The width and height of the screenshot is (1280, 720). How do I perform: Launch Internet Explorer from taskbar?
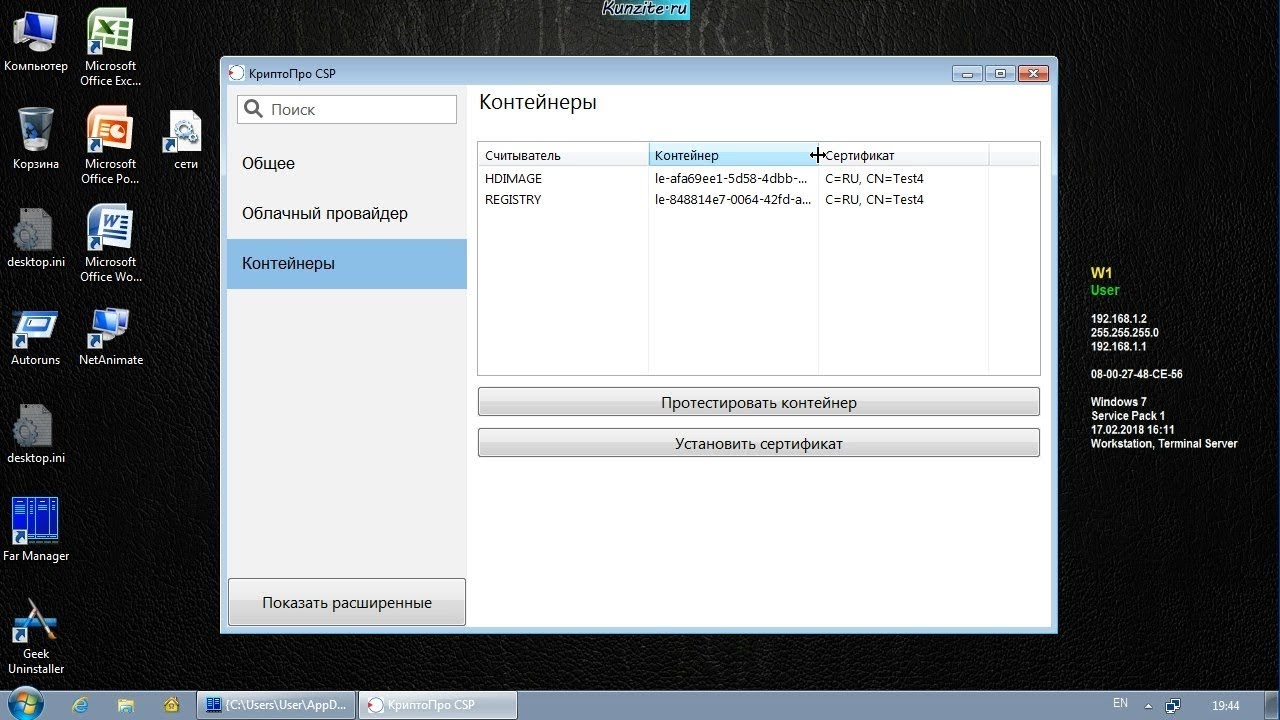[x=80, y=705]
